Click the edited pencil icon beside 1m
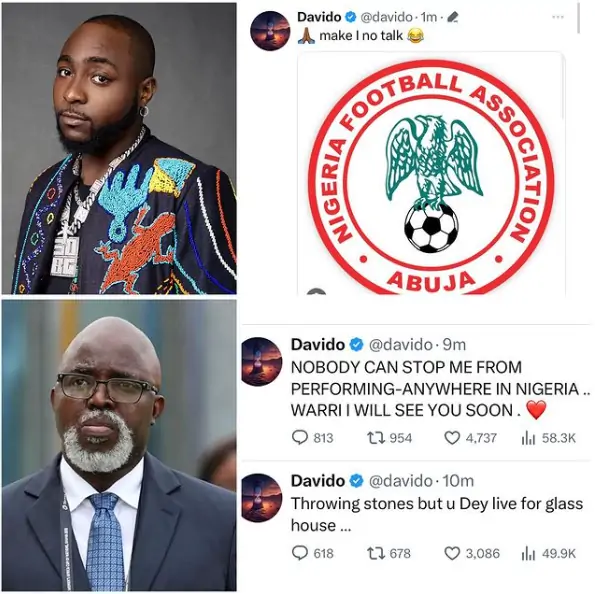 453,17
